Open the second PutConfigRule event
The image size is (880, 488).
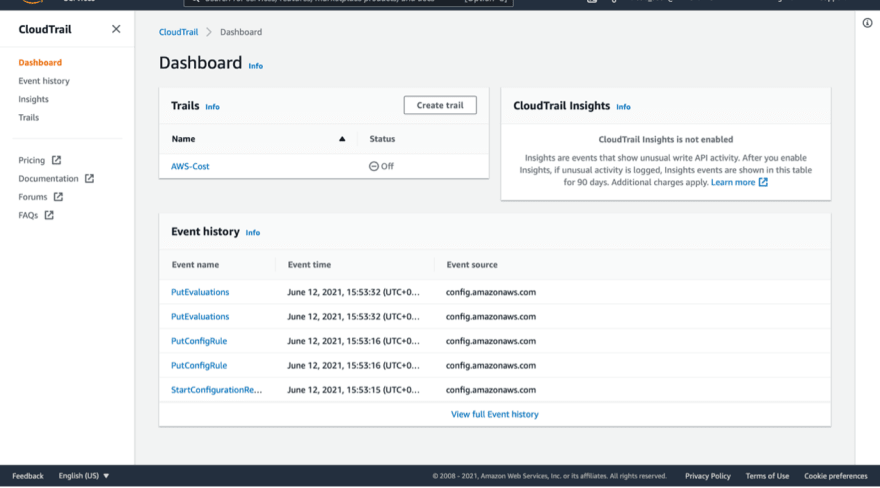pyautogui.click(x=199, y=365)
